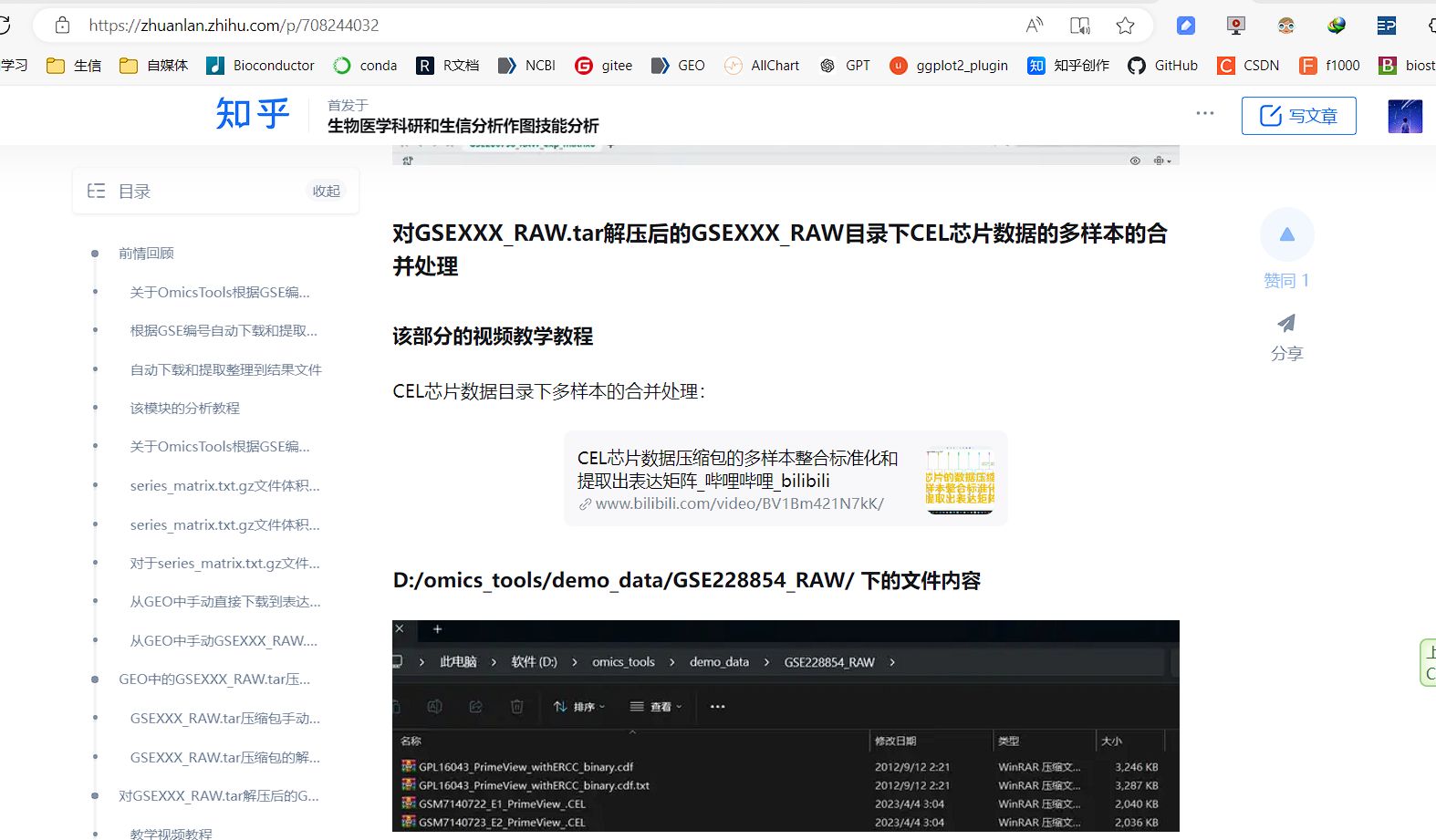Open the bilibili video link card

[786, 479]
